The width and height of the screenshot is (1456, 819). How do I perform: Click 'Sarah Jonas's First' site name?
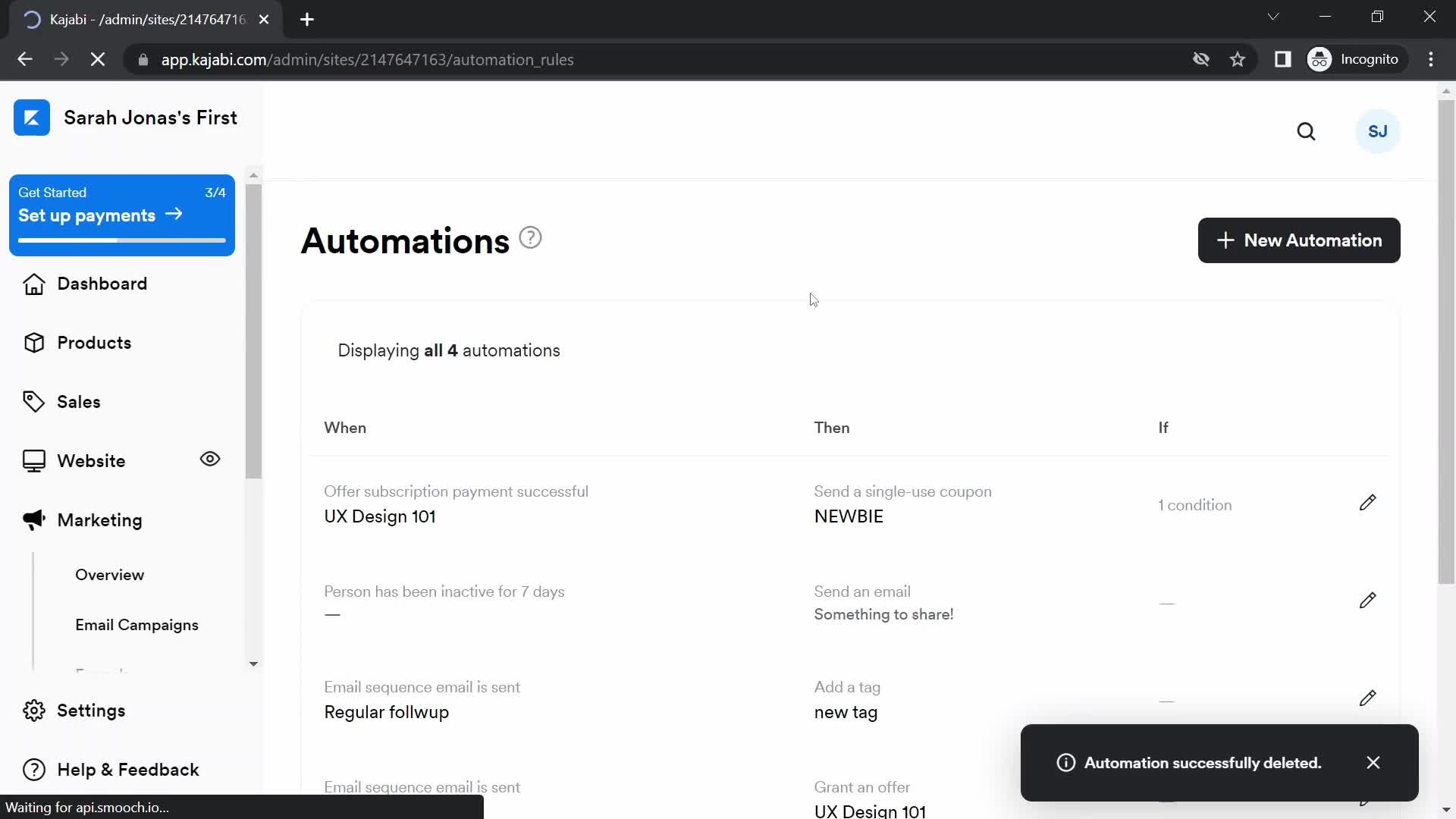pos(150,118)
